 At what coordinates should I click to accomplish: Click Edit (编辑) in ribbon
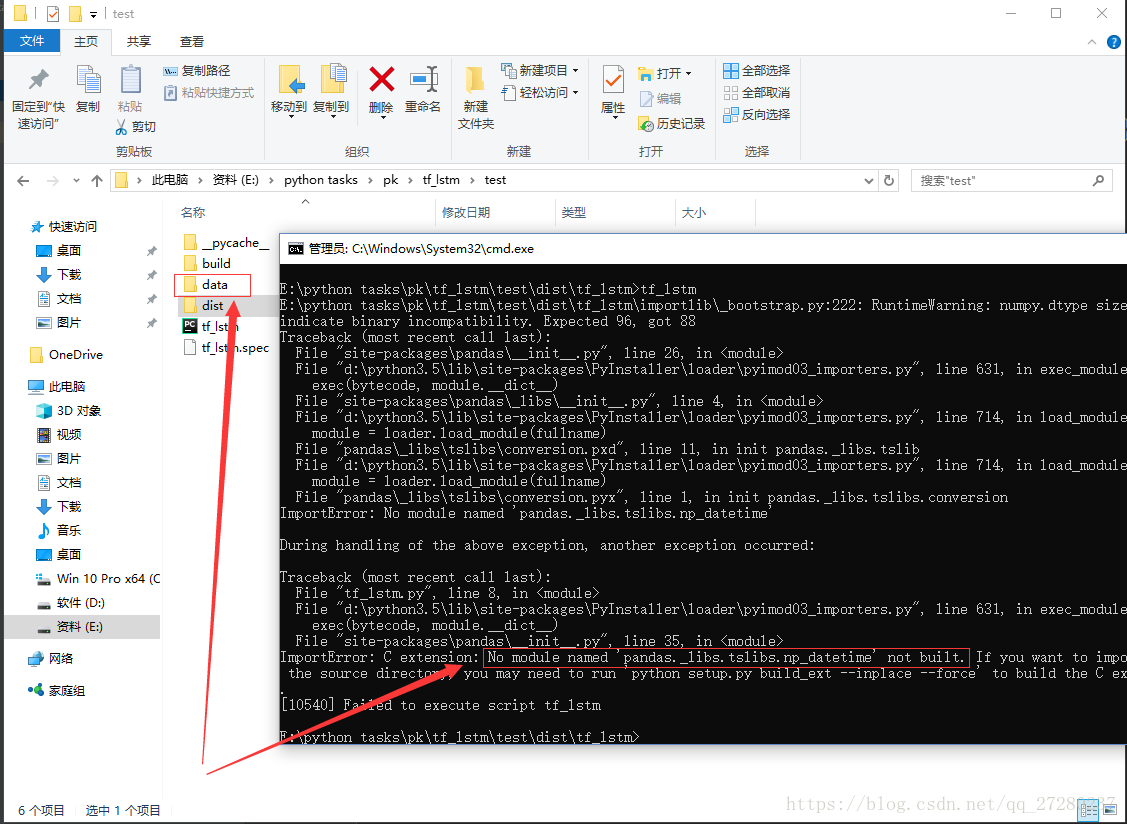coord(660,99)
